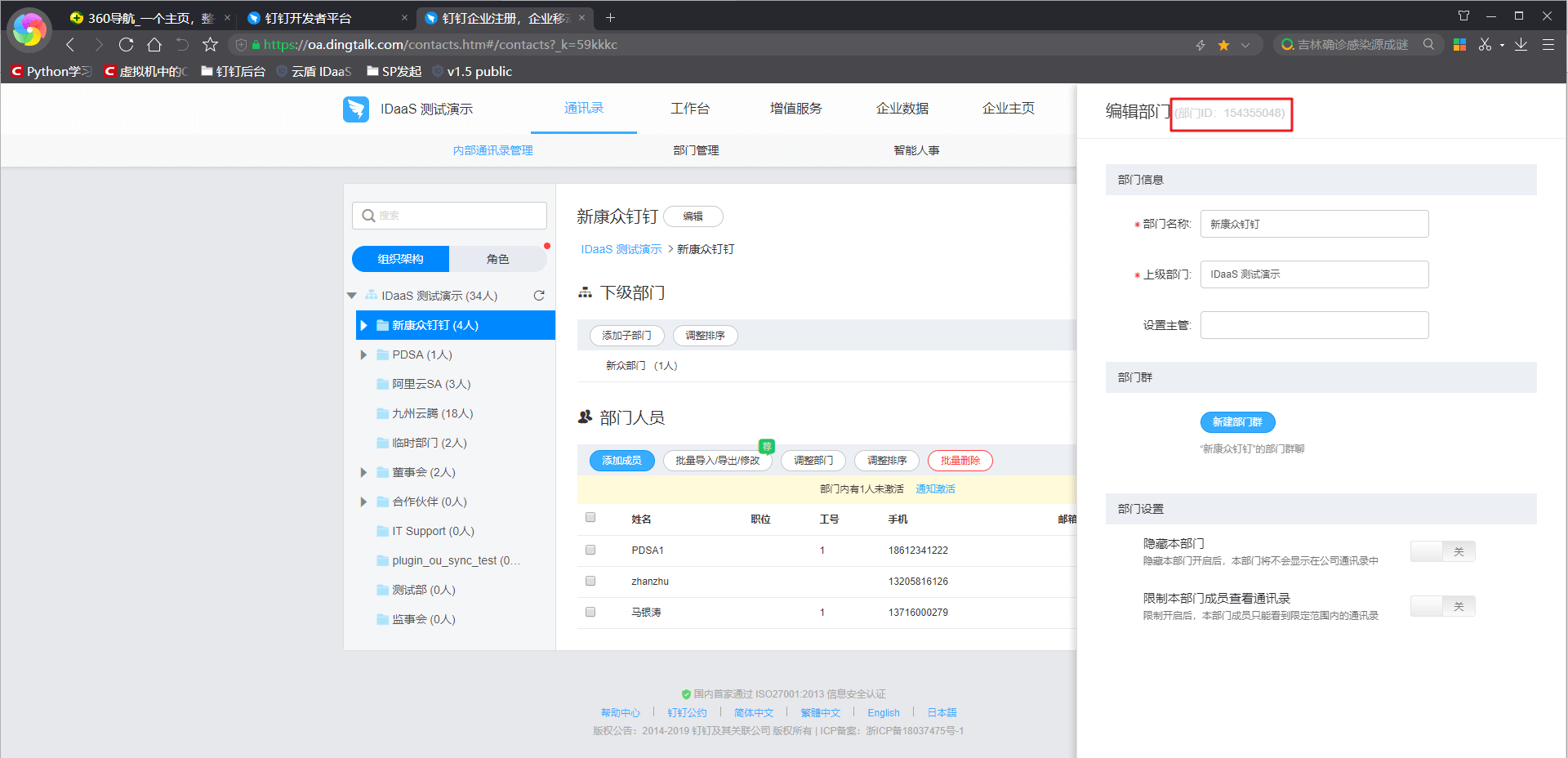Select the 组织架构 tab

(400, 259)
